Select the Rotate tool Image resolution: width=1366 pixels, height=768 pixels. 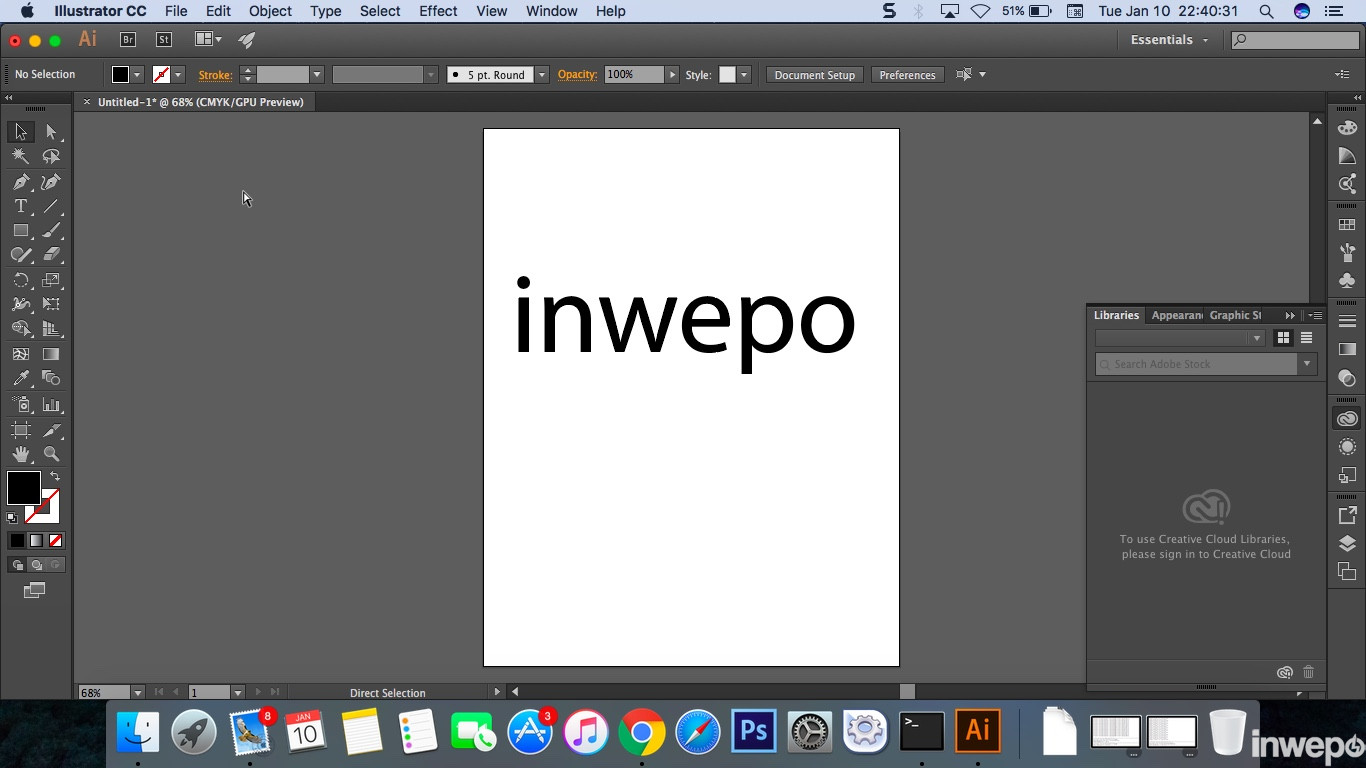pyautogui.click(x=21, y=280)
